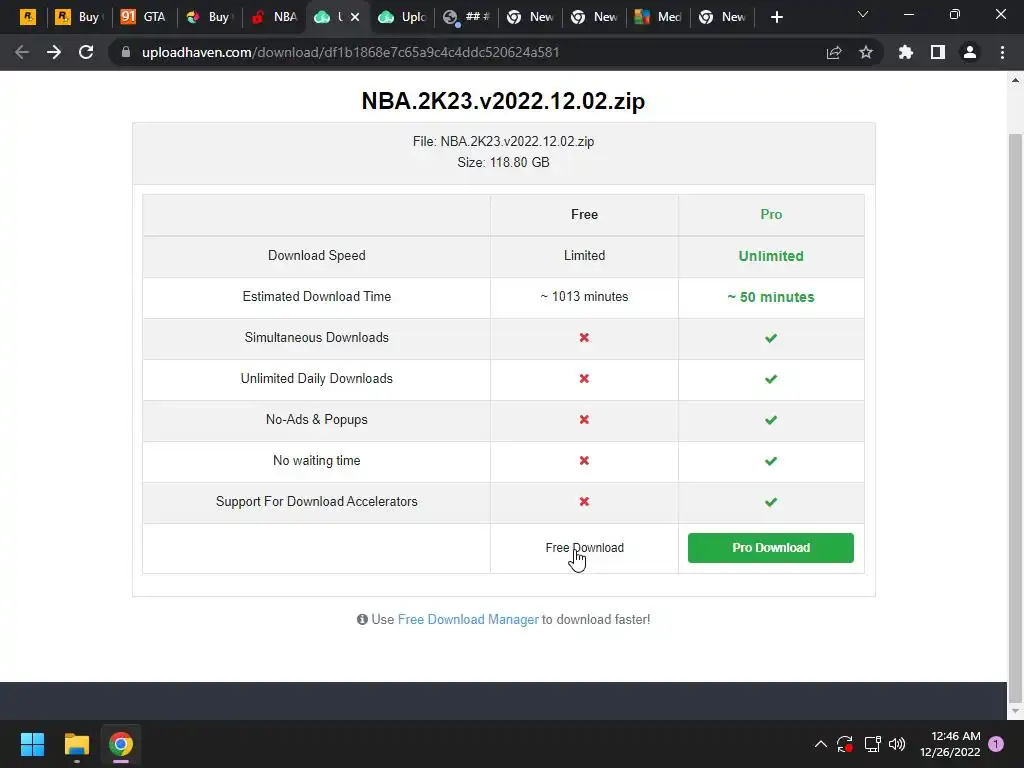Switch to the first Buy tab
This screenshot has height=768, width=1024.
pos(80,17)
